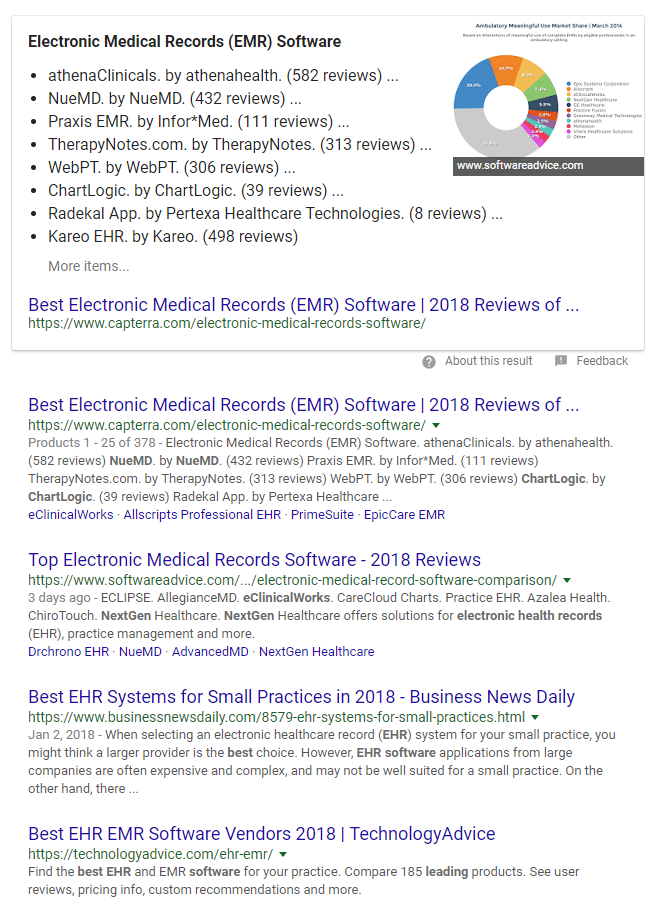This screenshot has height=918, width=661.
Task: Open Top Electronic Medical Records Software result
Action: click(x=254, y=559)
